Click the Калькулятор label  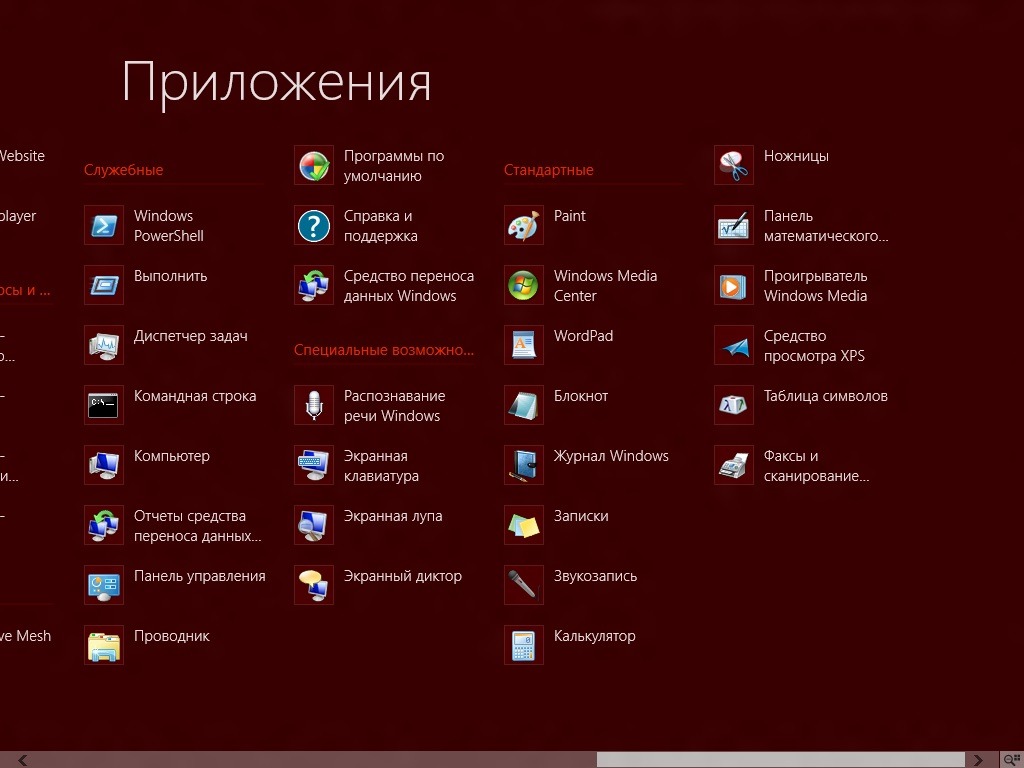pos(594,637)
